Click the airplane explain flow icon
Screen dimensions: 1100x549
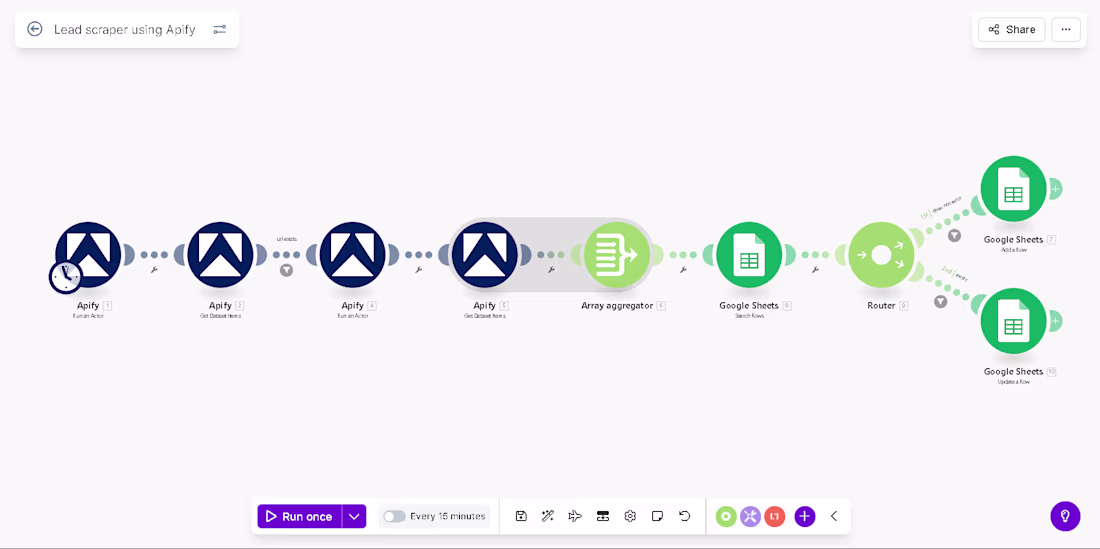point(575,516)
